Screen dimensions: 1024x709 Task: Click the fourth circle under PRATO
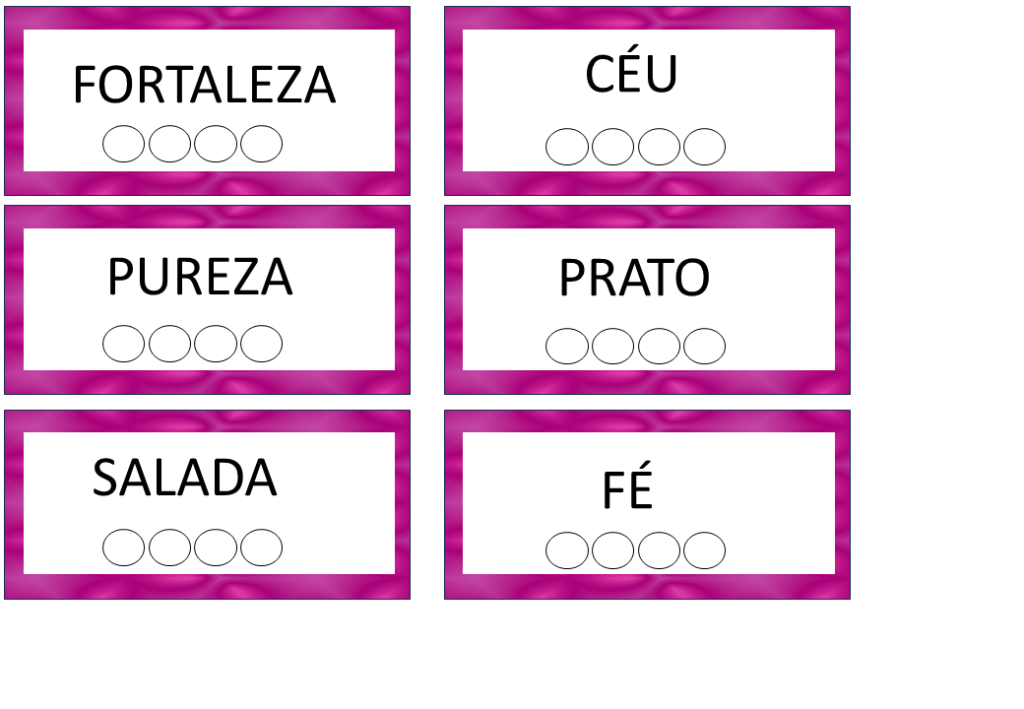704,346
